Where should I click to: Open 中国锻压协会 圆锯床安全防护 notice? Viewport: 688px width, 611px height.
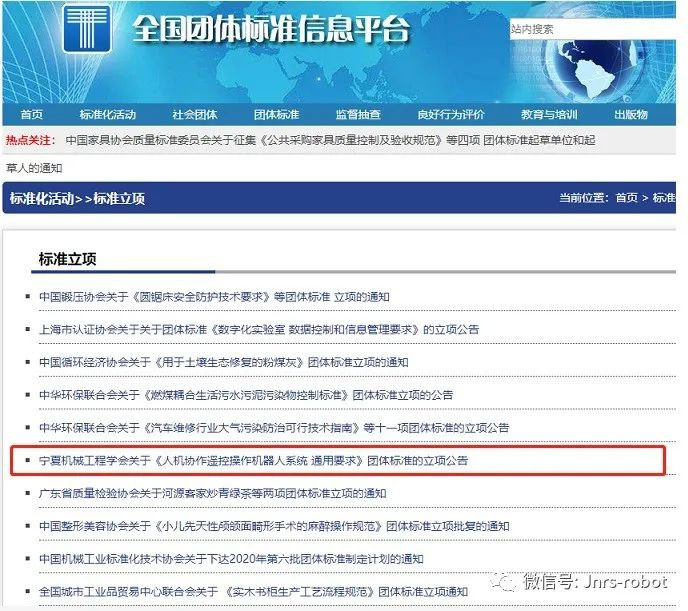(x=214, y=297)
